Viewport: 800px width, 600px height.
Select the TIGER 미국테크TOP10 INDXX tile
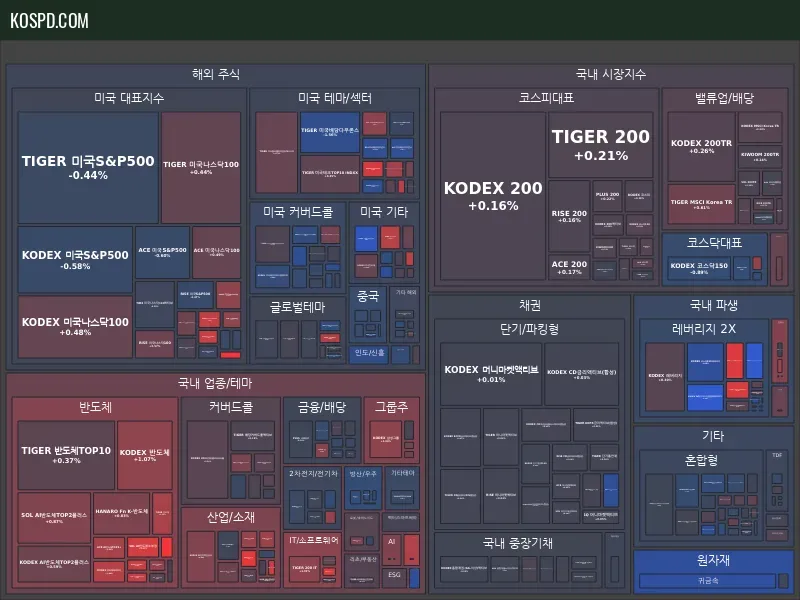point(330,174)
